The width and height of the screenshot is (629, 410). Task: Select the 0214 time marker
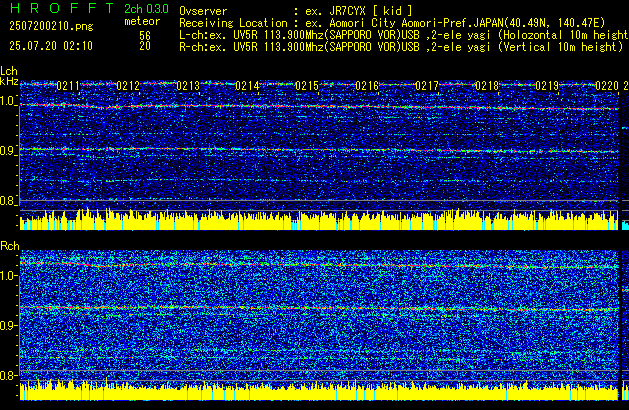(248, 86)
